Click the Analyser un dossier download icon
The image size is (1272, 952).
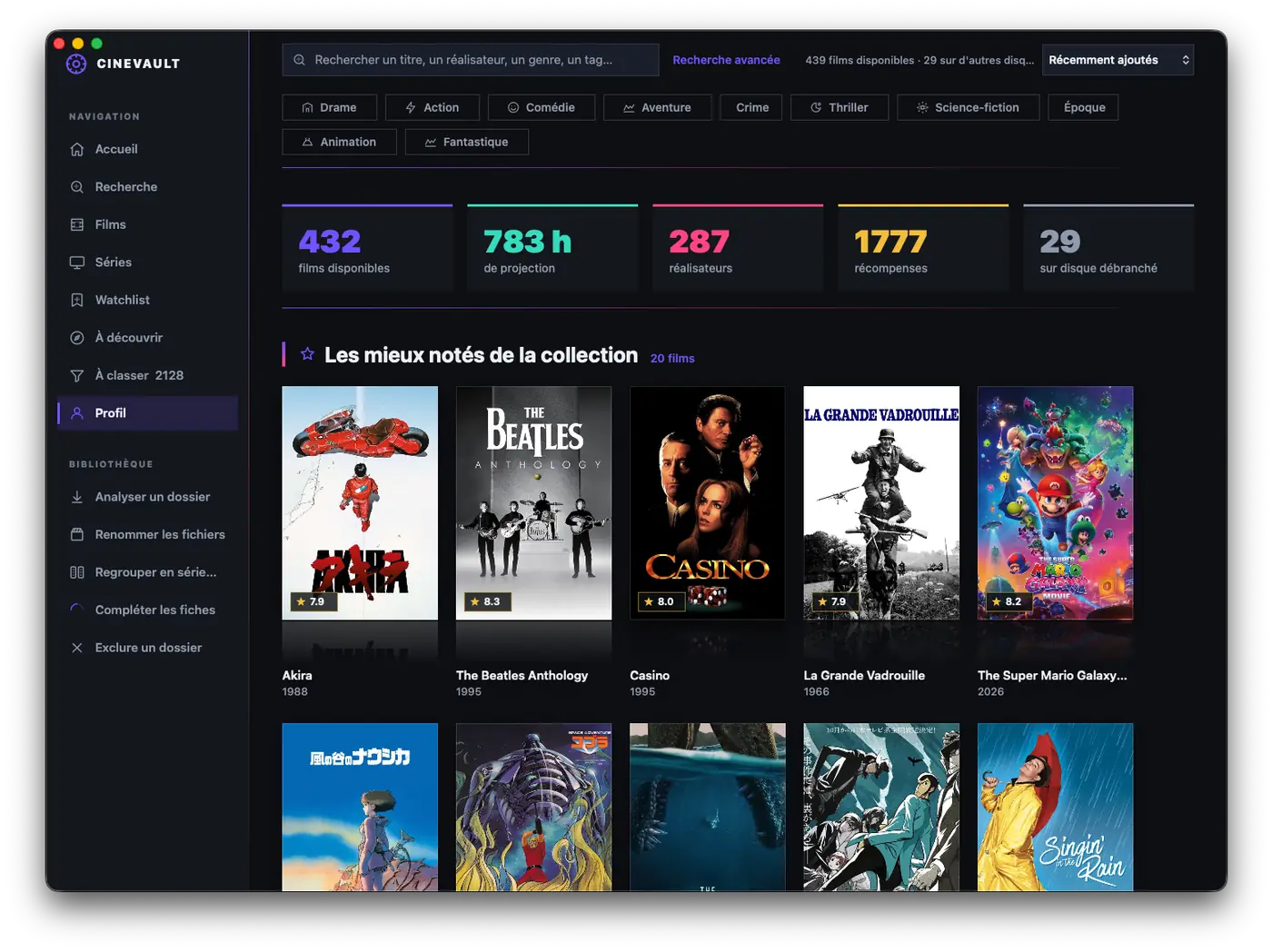tap(77, 497)
